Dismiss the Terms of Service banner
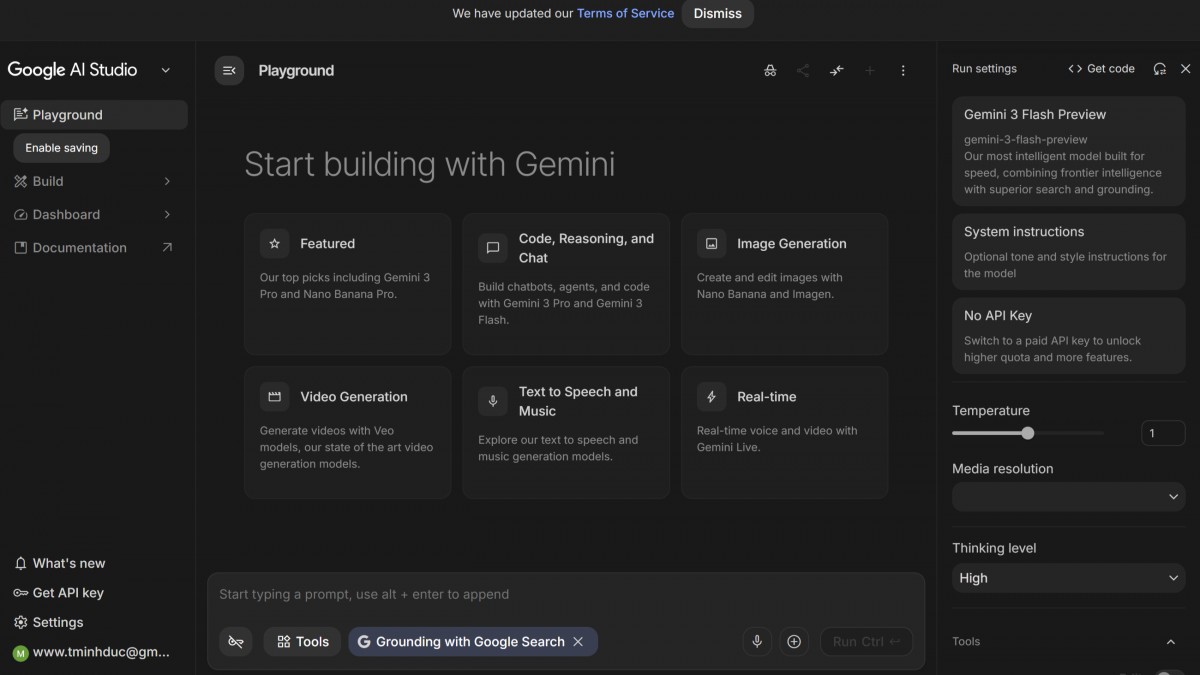This screenshot has width=1200, height=675. (x=717, y=14)
